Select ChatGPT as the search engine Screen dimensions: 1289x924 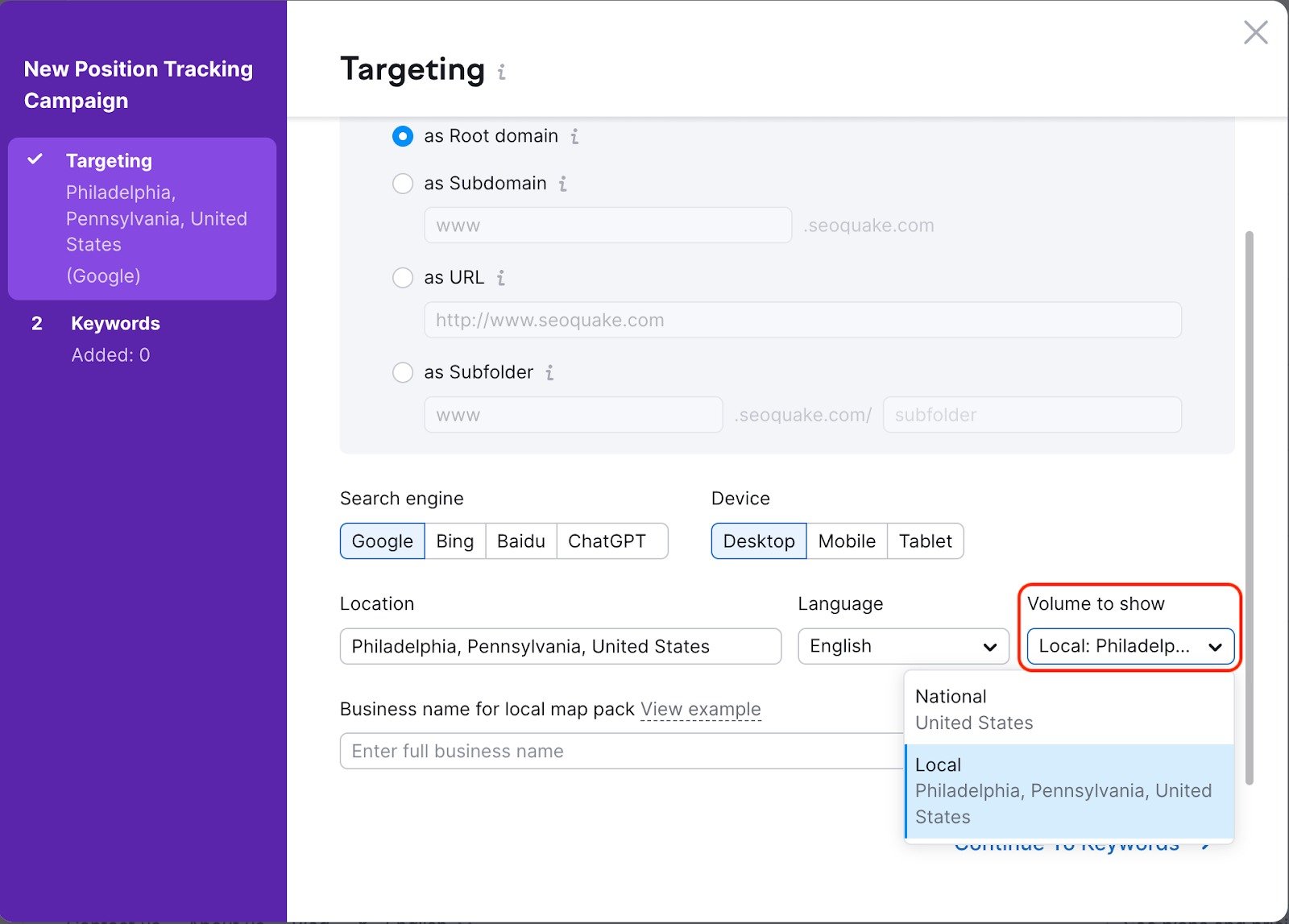point(607,541)
